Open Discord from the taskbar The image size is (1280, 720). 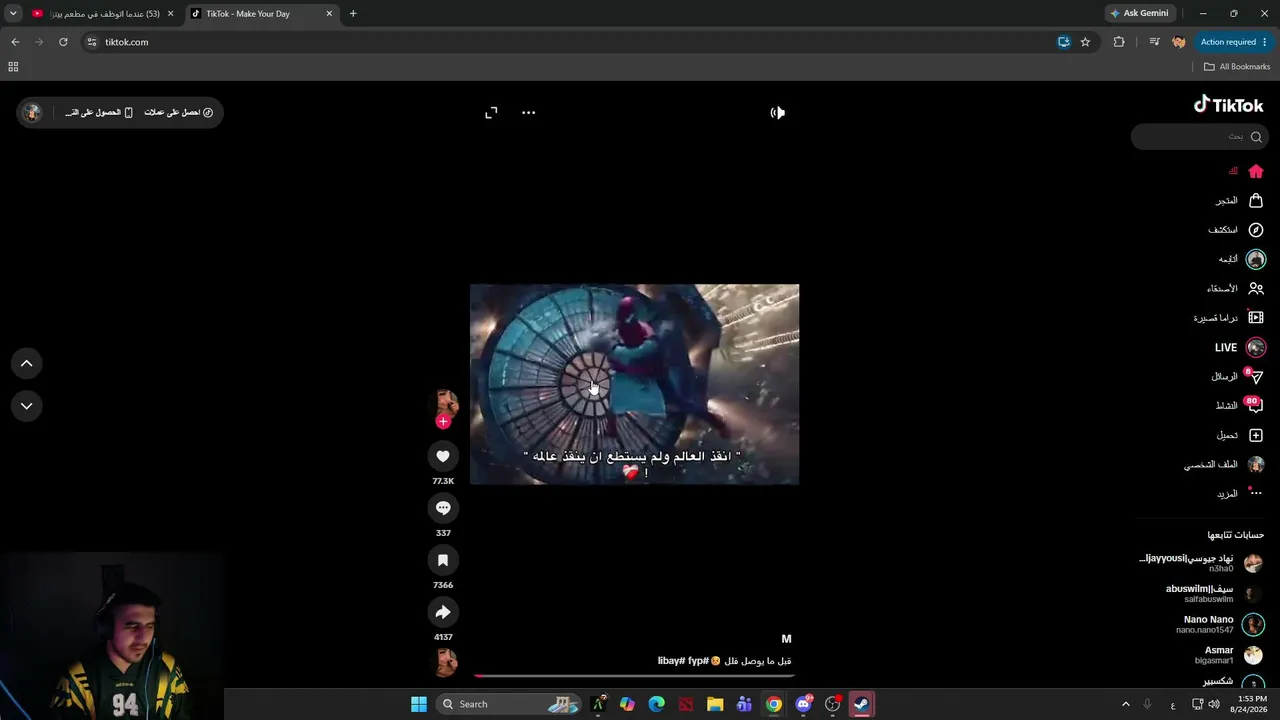coord(803,704)
